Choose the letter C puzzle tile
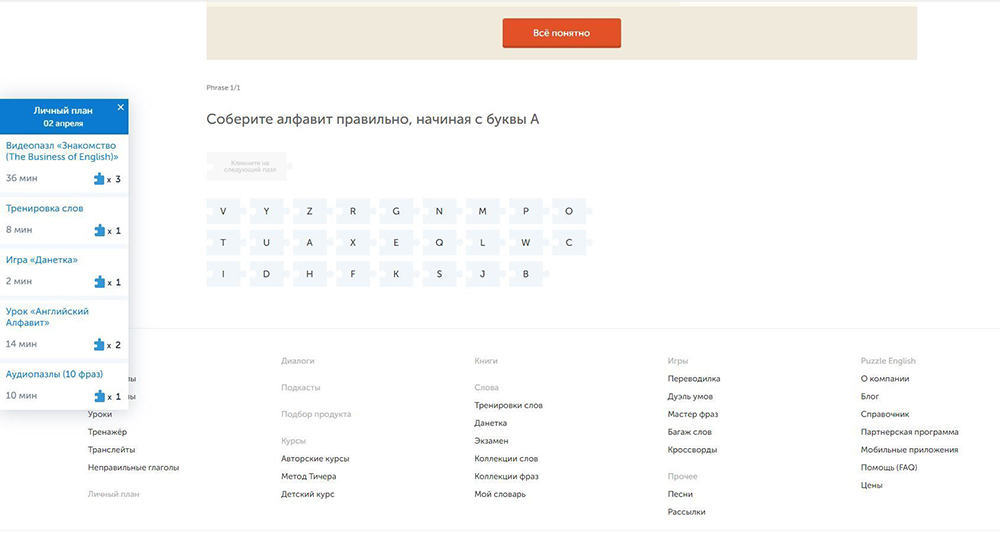This screenshot has width=1000, height=533. (x=569, y=243)
